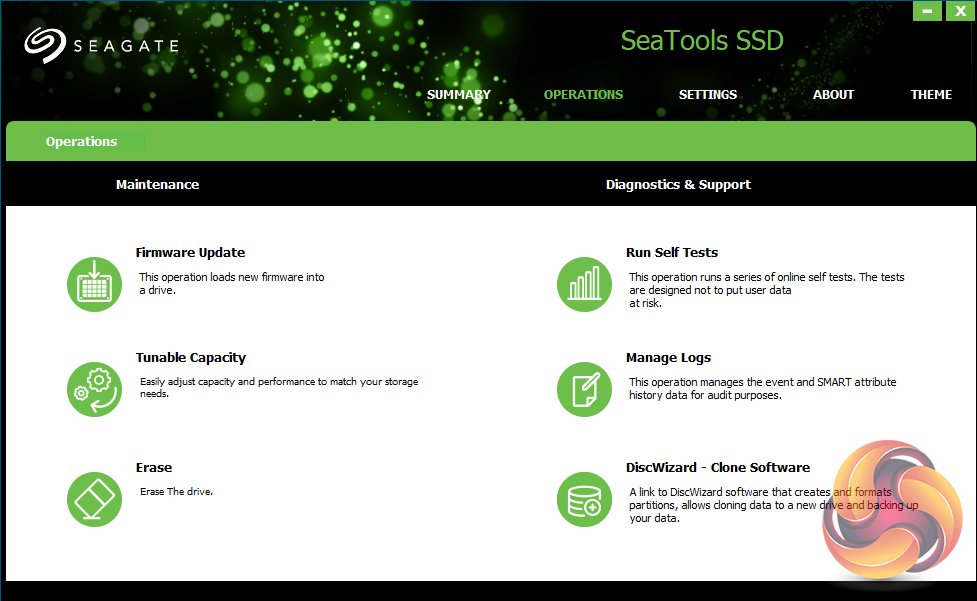The image size is (977, 601).
Task: Click the Seagate logo
Action: pos(102,45)
